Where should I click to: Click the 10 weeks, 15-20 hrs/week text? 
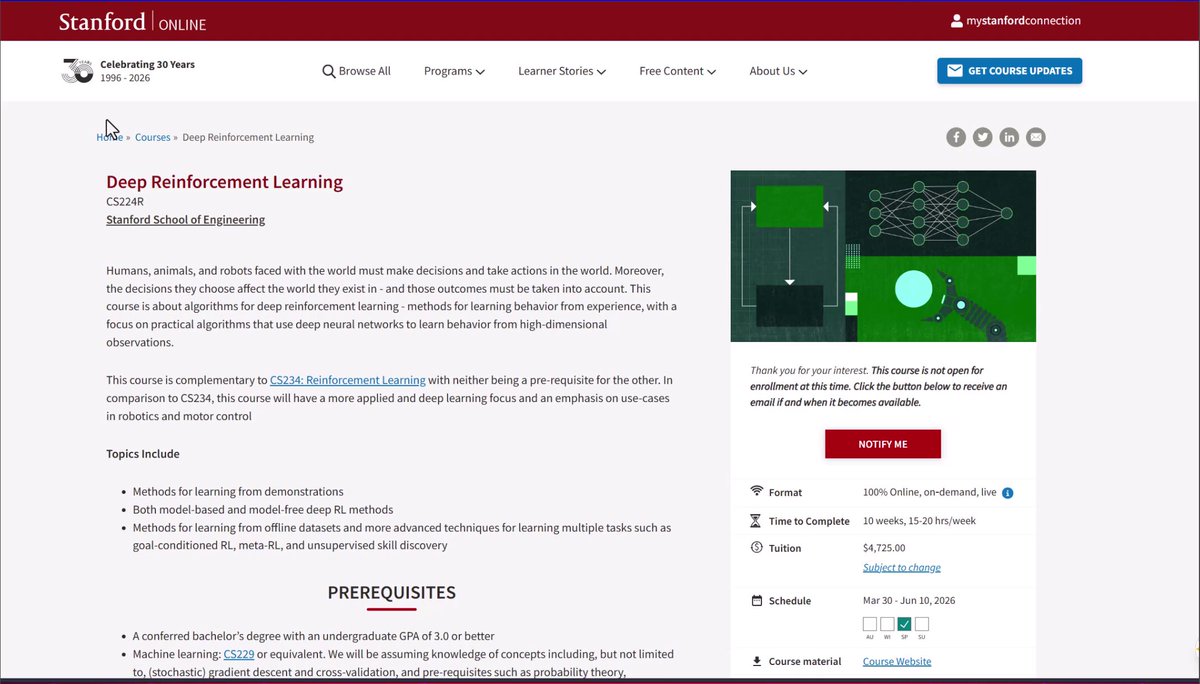tap(919, 521)
